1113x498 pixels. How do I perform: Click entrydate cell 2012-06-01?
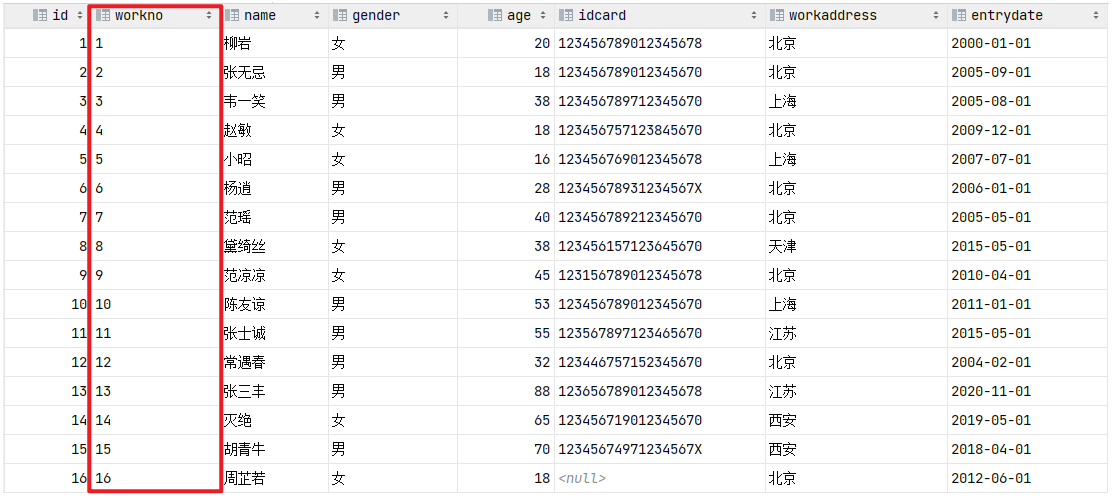pyautogui.click(x=992, y=478)
